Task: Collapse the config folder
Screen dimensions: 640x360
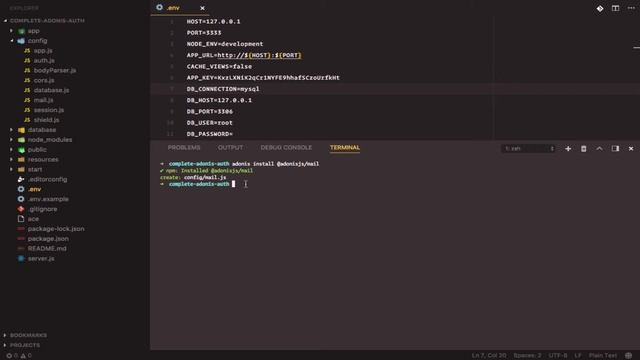Action: click(11, 41)
